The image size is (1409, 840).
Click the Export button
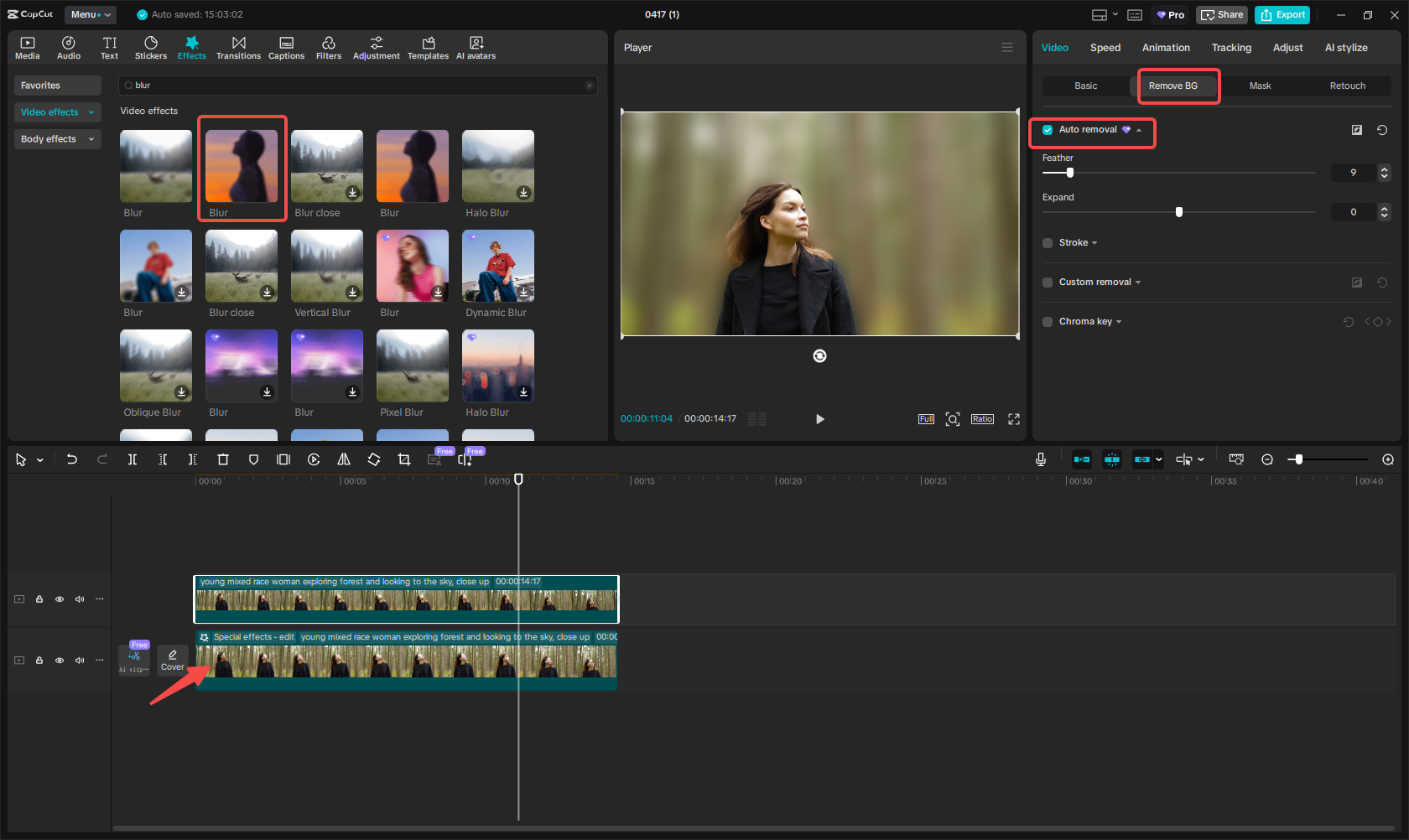click(1282, 14)
